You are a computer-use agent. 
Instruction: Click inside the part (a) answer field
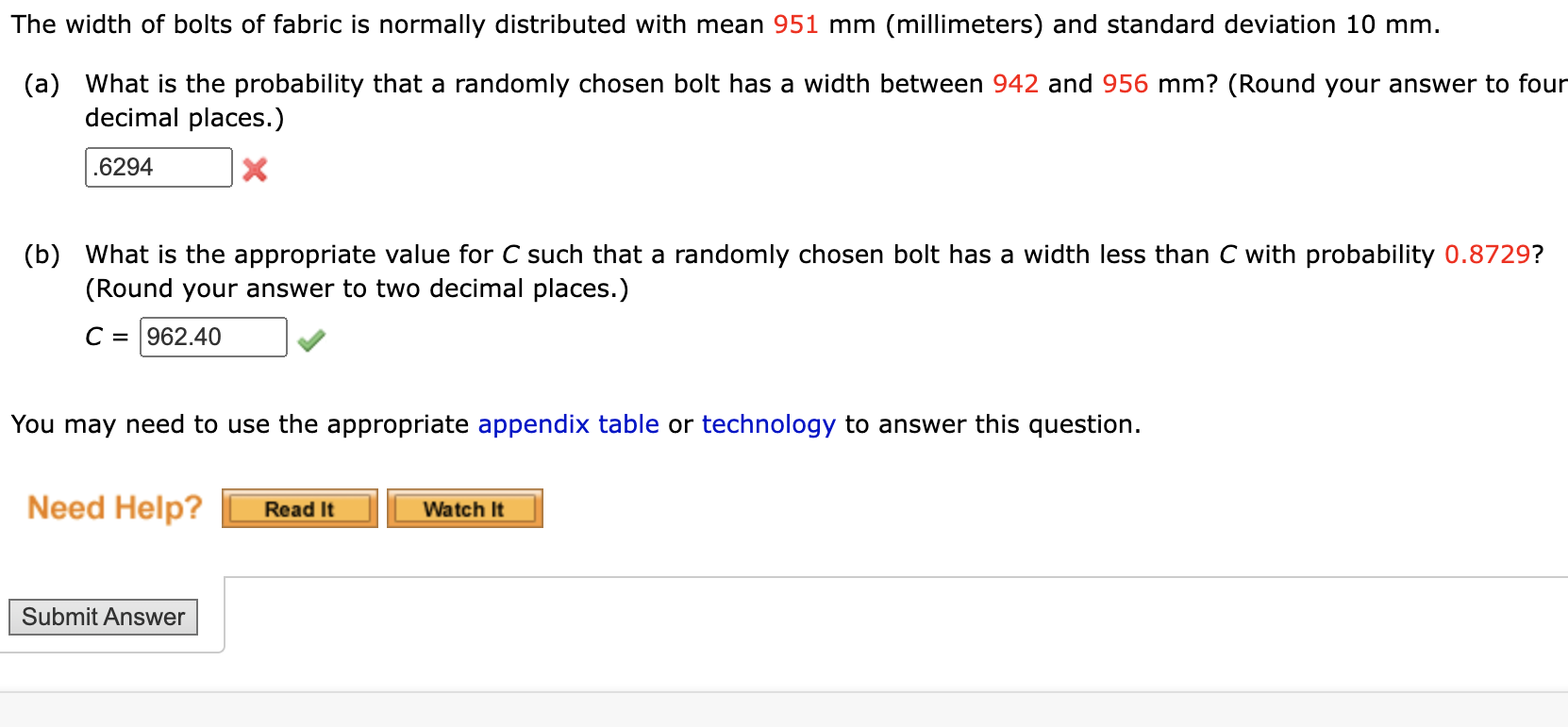point(158,167)
